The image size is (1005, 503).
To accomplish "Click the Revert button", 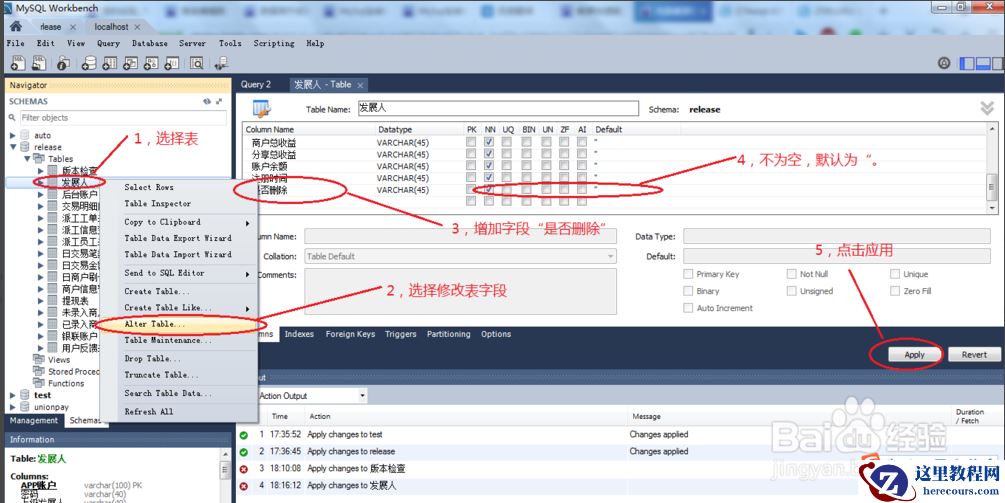I will (974, 355).
